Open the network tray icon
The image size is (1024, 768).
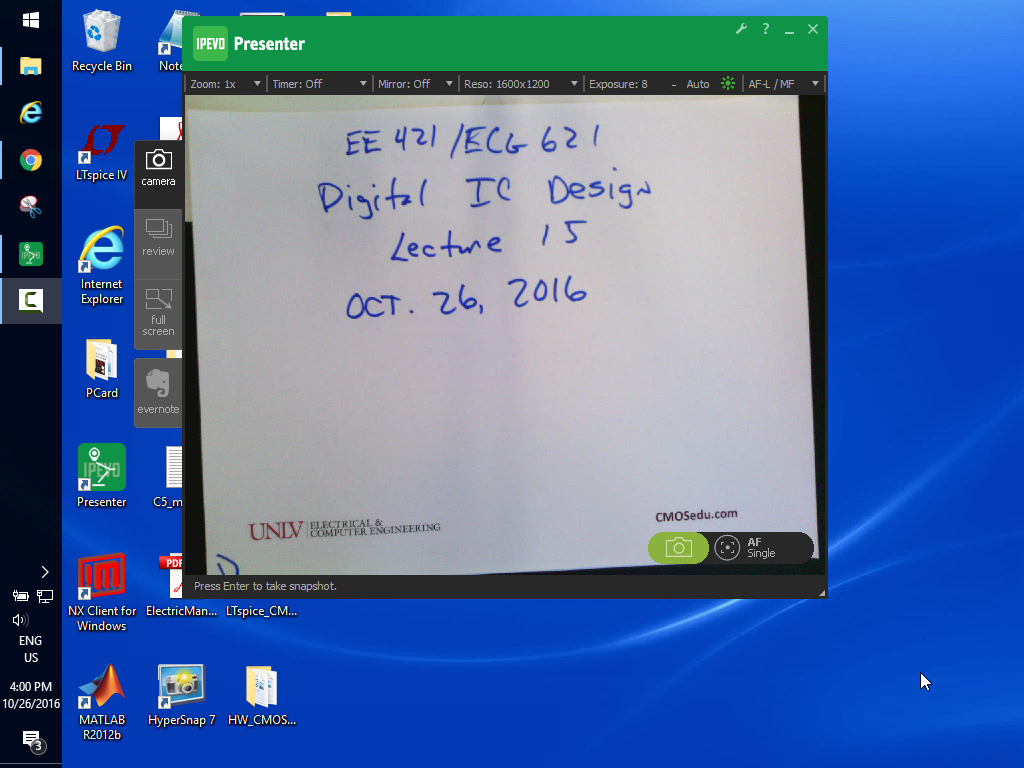pyautogui.click(x=45, y=596)
